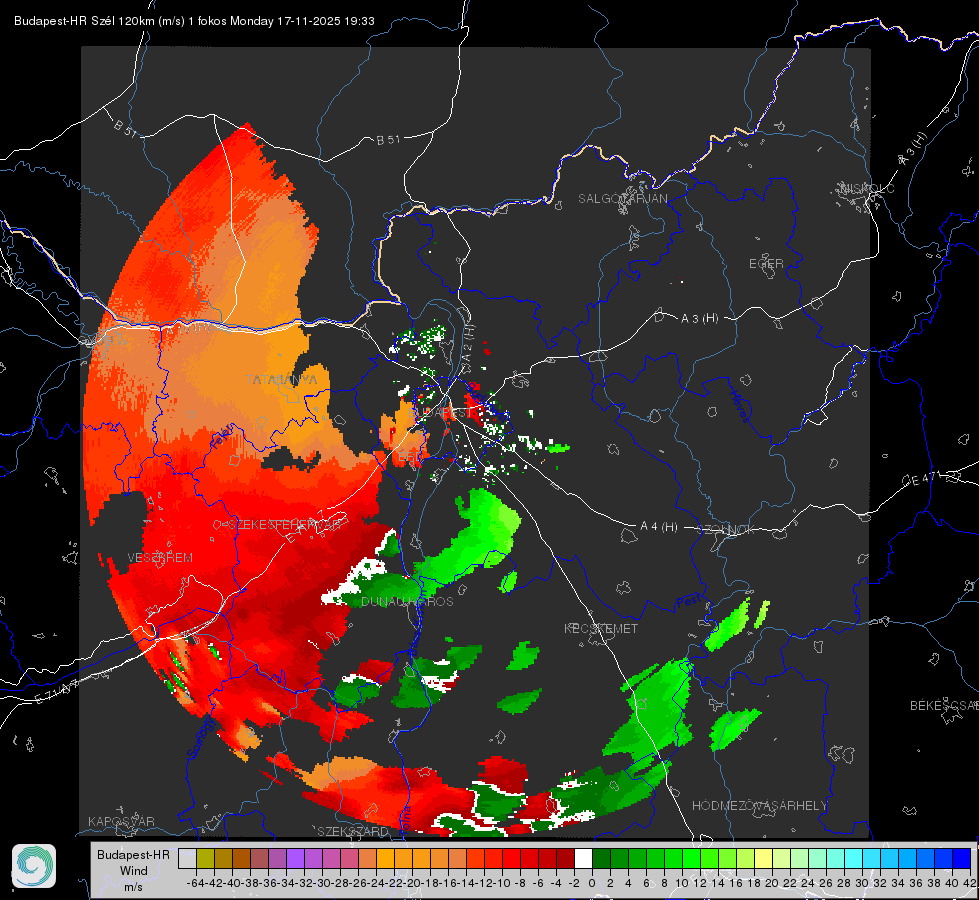
Task: Click the MISKOLC city label
Action: tap(868, 188)
